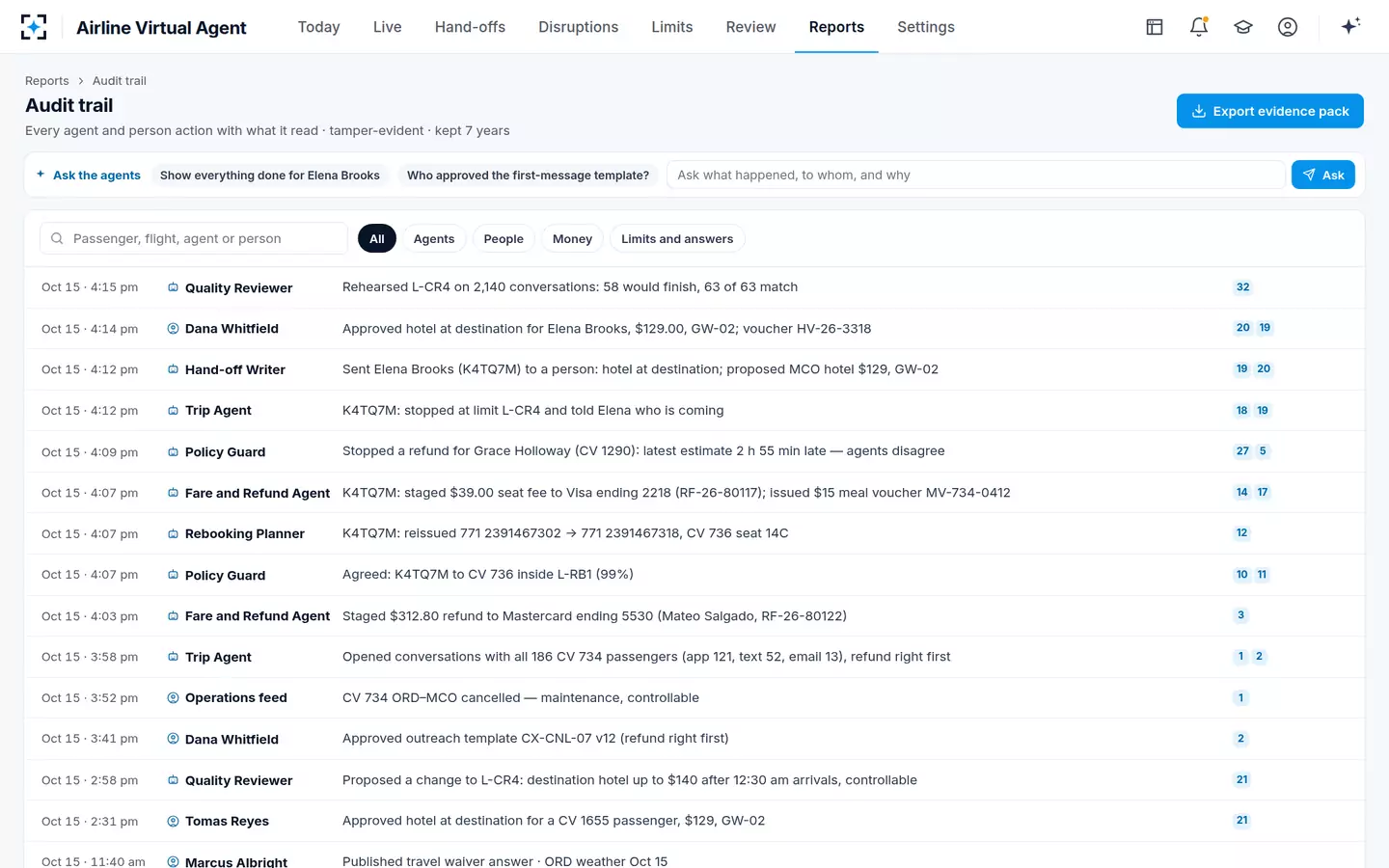Screen dimensions: 1389x868
Task: Open the Today tab
Action: click(x=319, y=27)
